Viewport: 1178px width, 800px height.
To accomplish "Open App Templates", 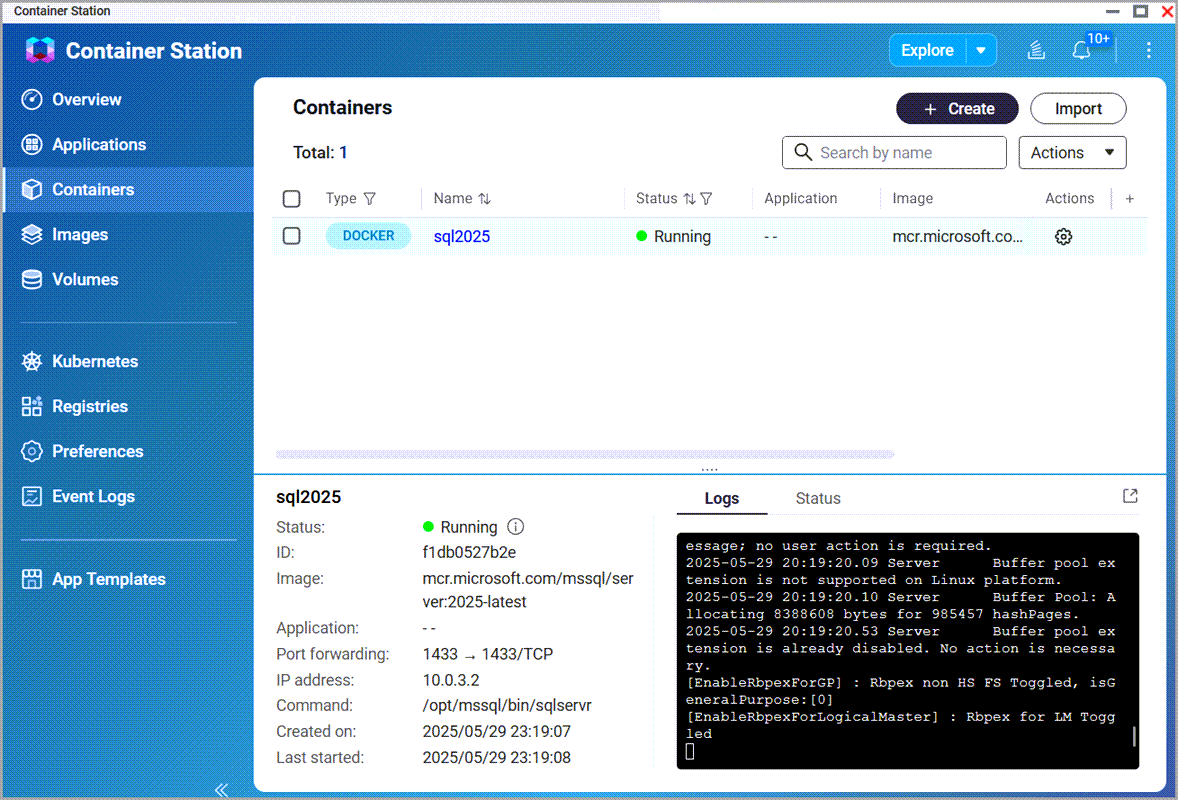I will [x=108, y=579].
